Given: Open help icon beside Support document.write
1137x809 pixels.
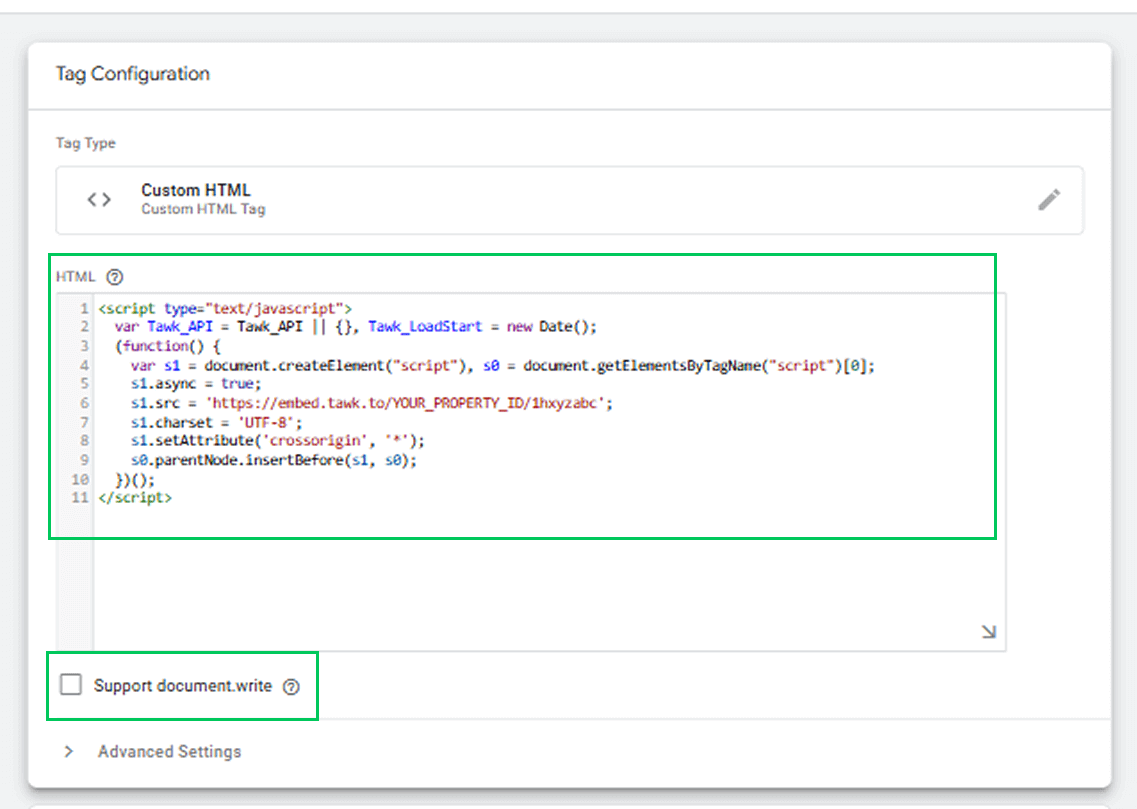Looking at the screenshot, I should [291, 686].
